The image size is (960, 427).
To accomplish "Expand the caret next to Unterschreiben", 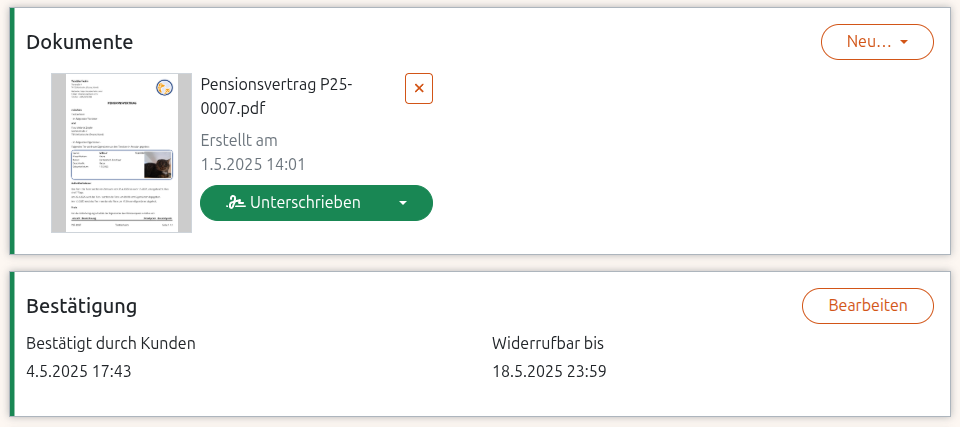I will (403, 202).
